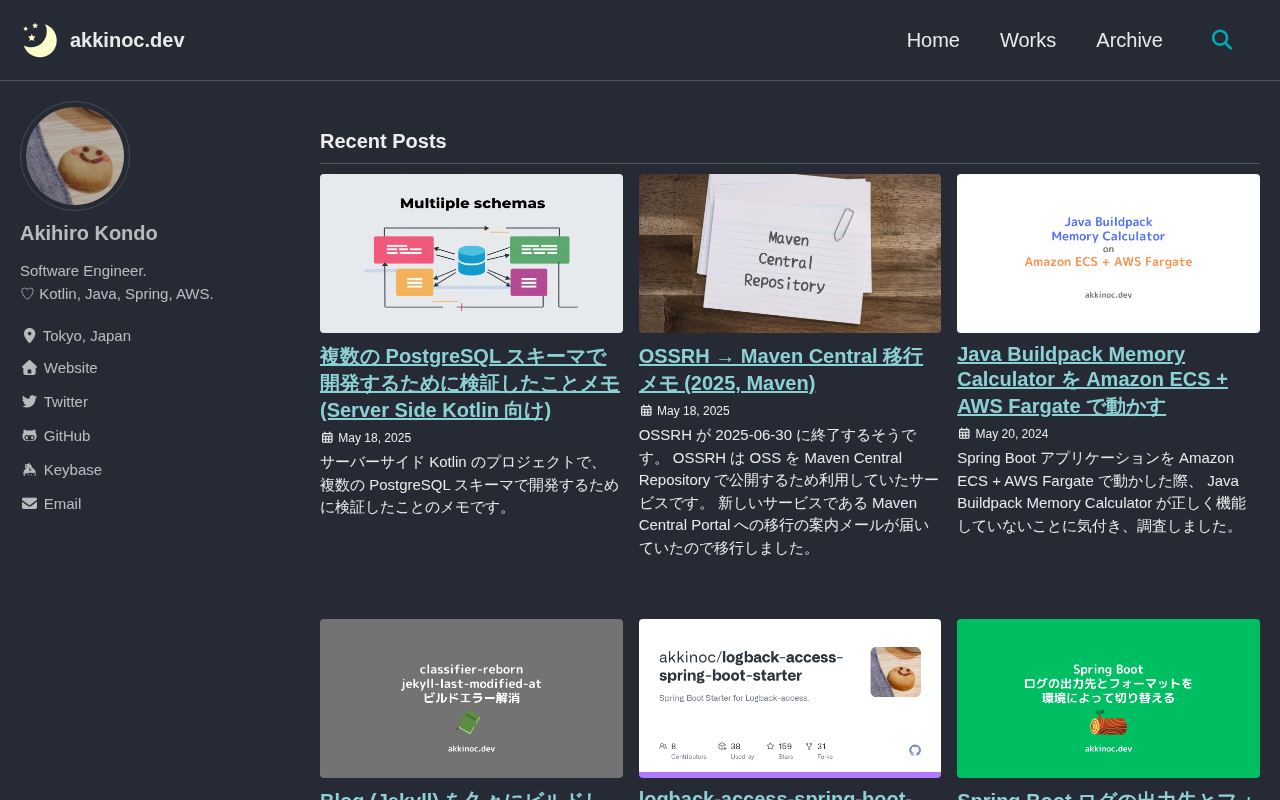Open the green Spring Boot log thumbnail
The height and width of the screenshot is (800, 1280).
(x=1108, y=698)
